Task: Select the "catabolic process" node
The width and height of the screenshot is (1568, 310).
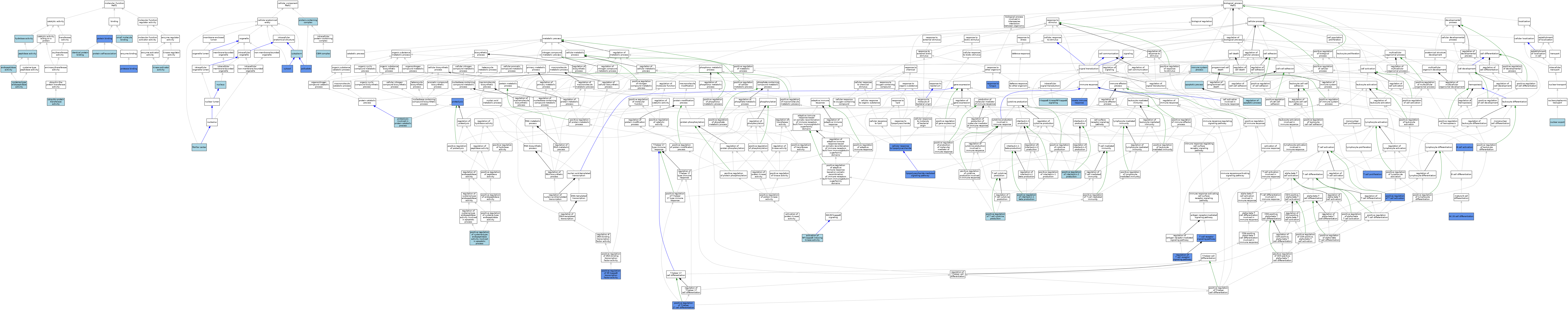Action: click(355, 53)
